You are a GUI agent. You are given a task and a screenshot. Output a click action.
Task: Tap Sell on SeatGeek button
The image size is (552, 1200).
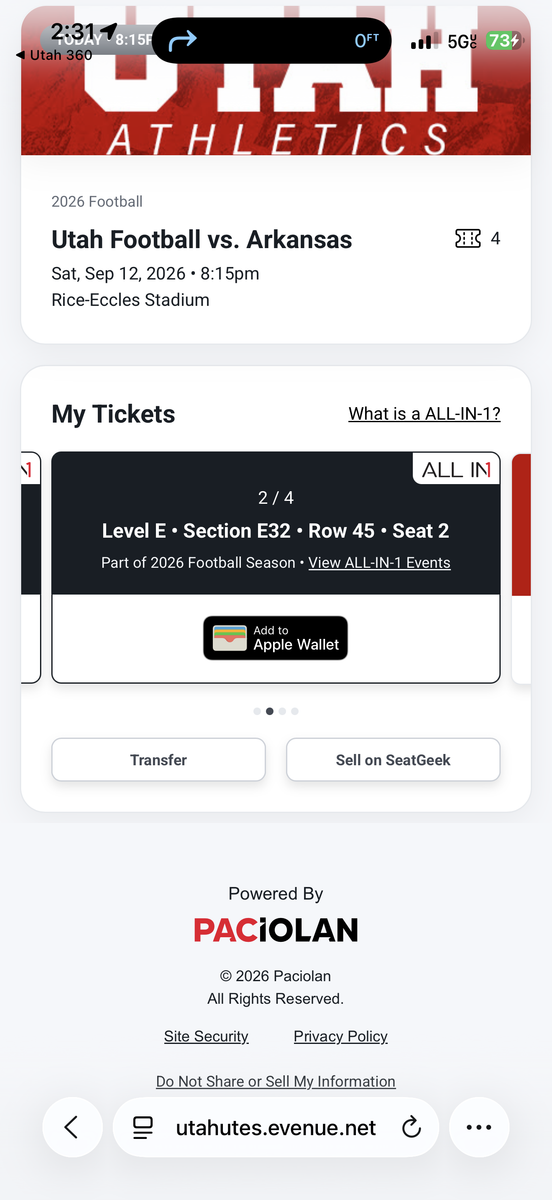coord(393,760)
